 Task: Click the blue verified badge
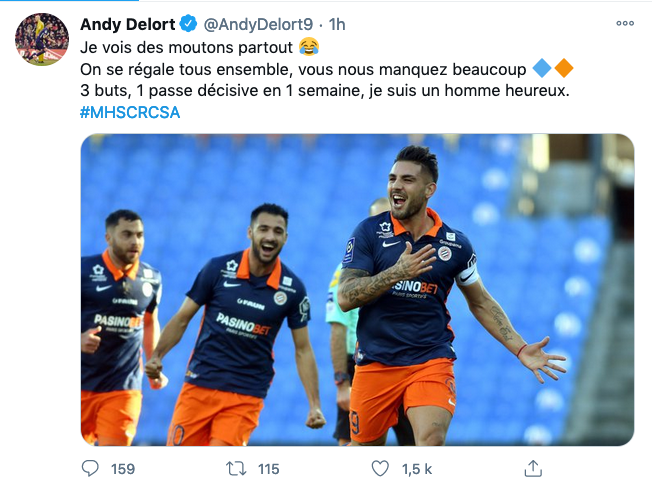pyautogui.click(x=188, y=23)
